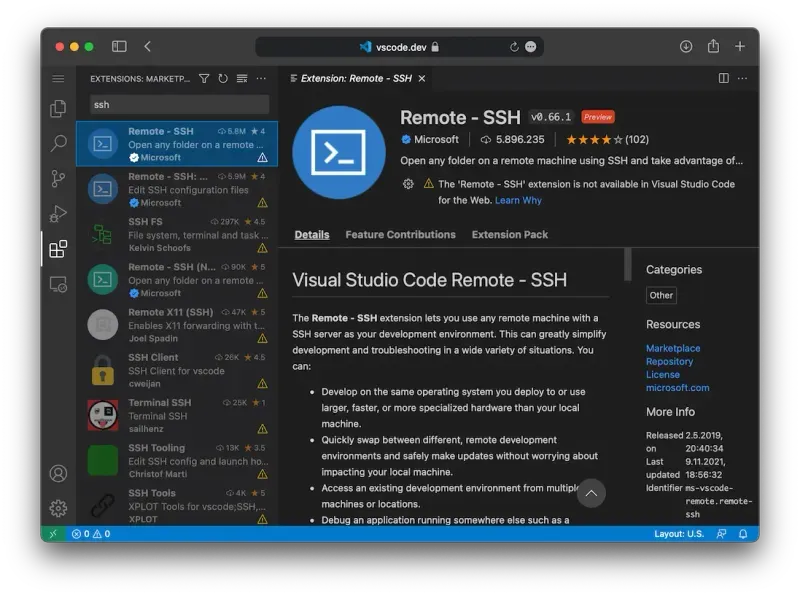Image resolution: width=800 pixels, height=596 pixels.
Task: Select Remote - SSH: Editing configuration files extension
Action: pyautogui.click(x=177, y=189)
